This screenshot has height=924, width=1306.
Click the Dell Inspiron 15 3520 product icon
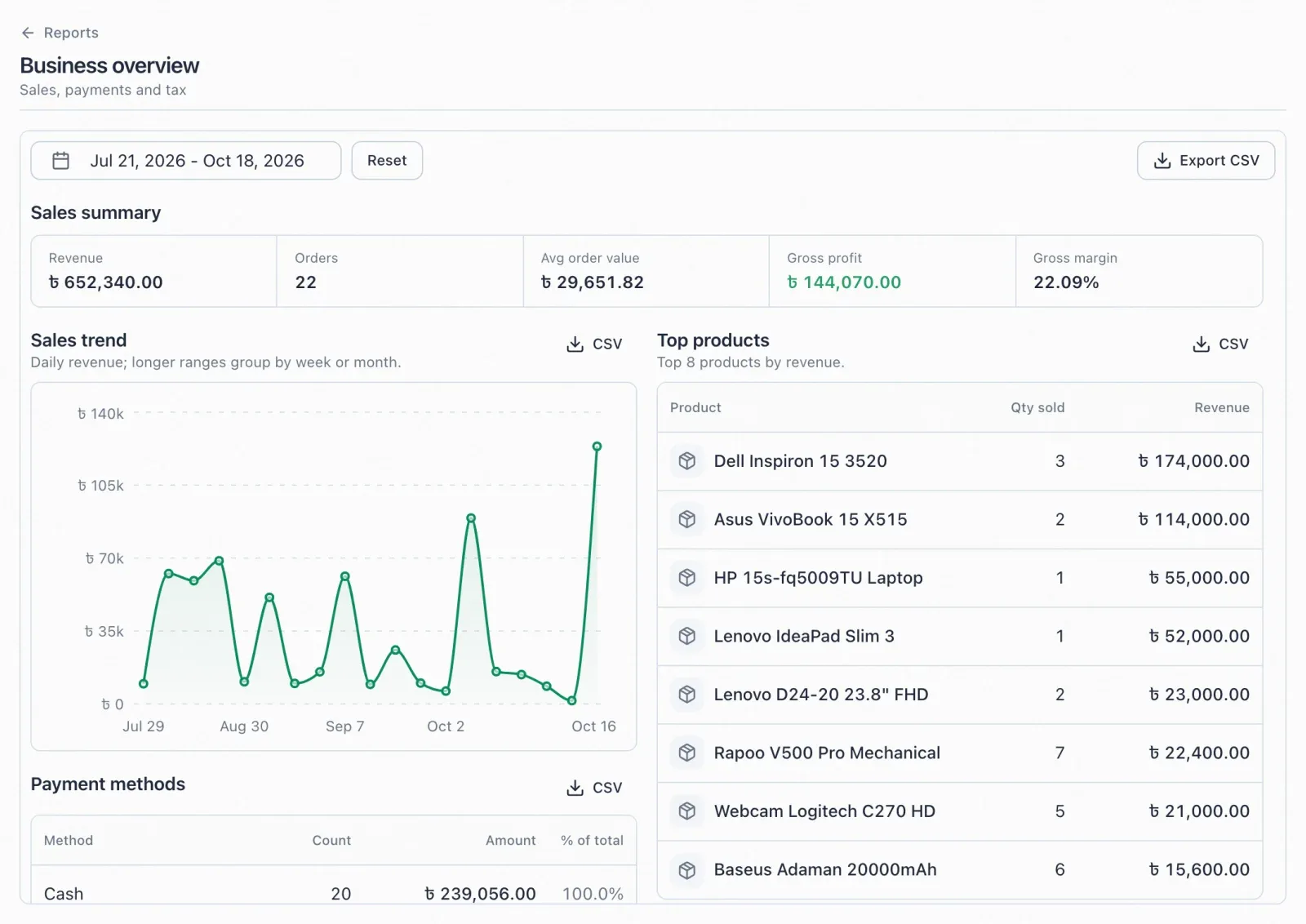[x=687, y=461]
